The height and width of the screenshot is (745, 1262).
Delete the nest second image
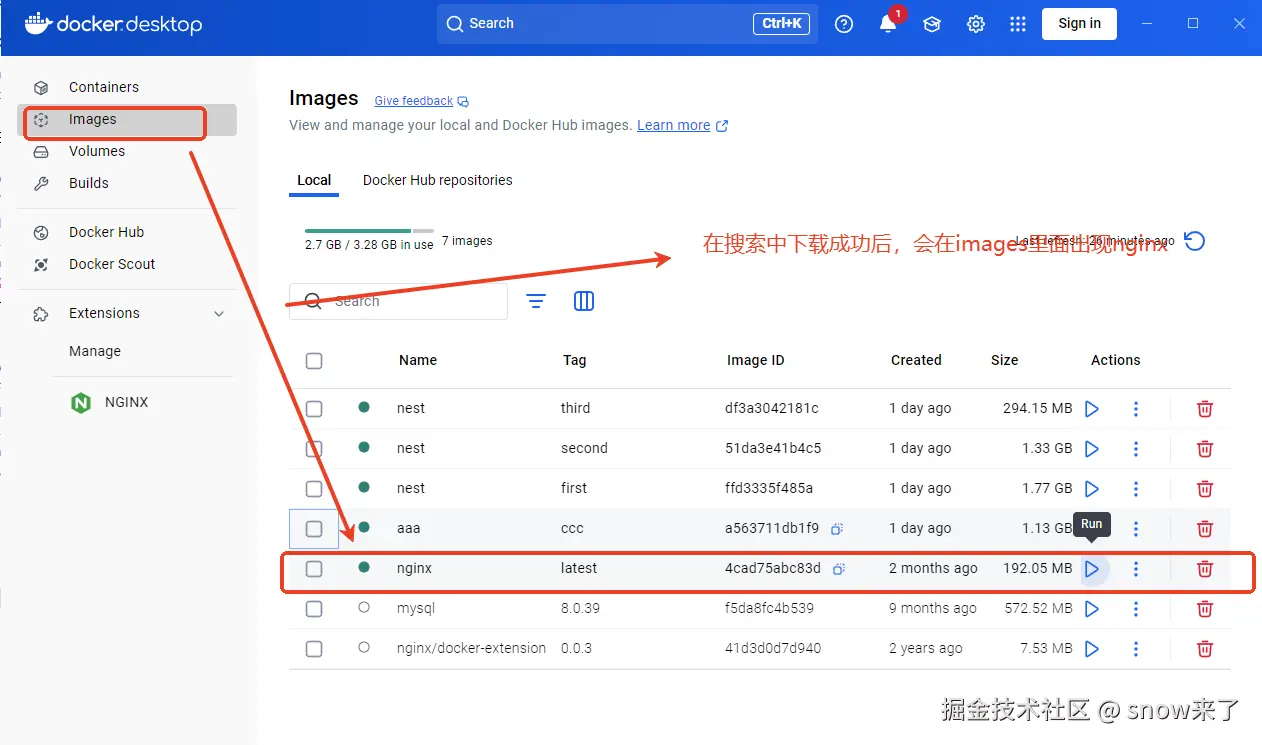(x=1205, y=449)
